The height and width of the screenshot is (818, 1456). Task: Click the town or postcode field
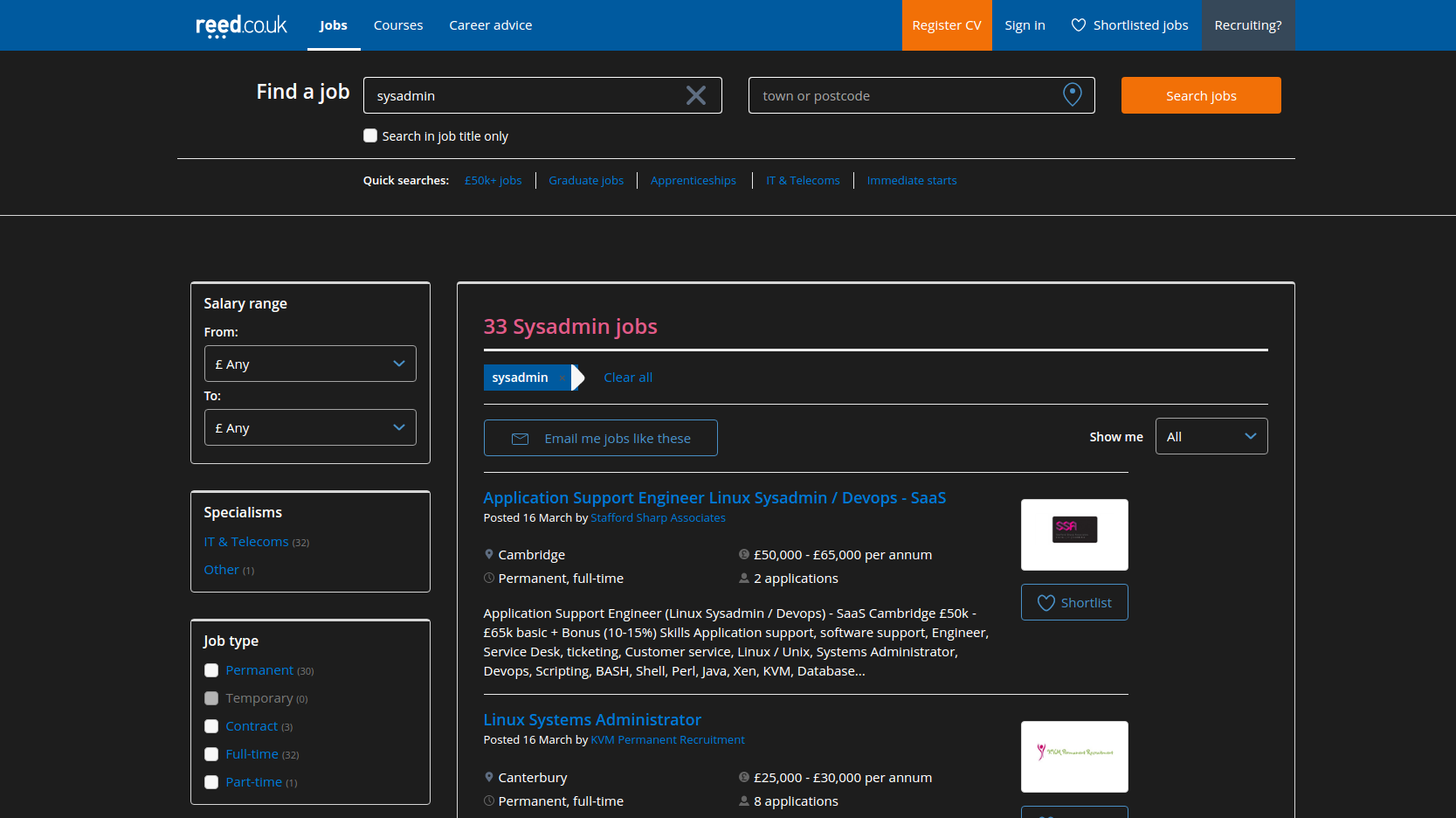tap(921, 95)
